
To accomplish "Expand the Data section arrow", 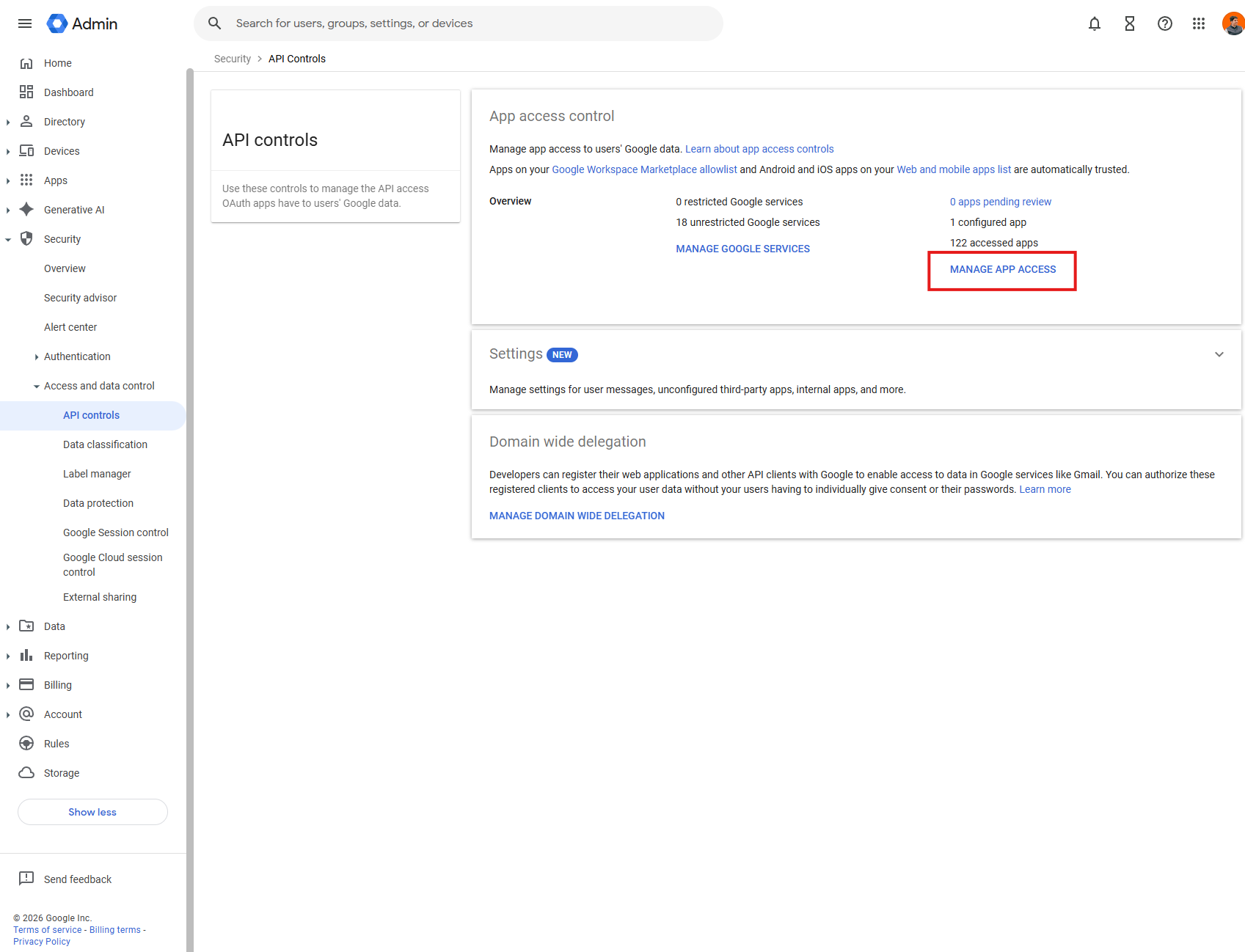I will pos(8,627).
